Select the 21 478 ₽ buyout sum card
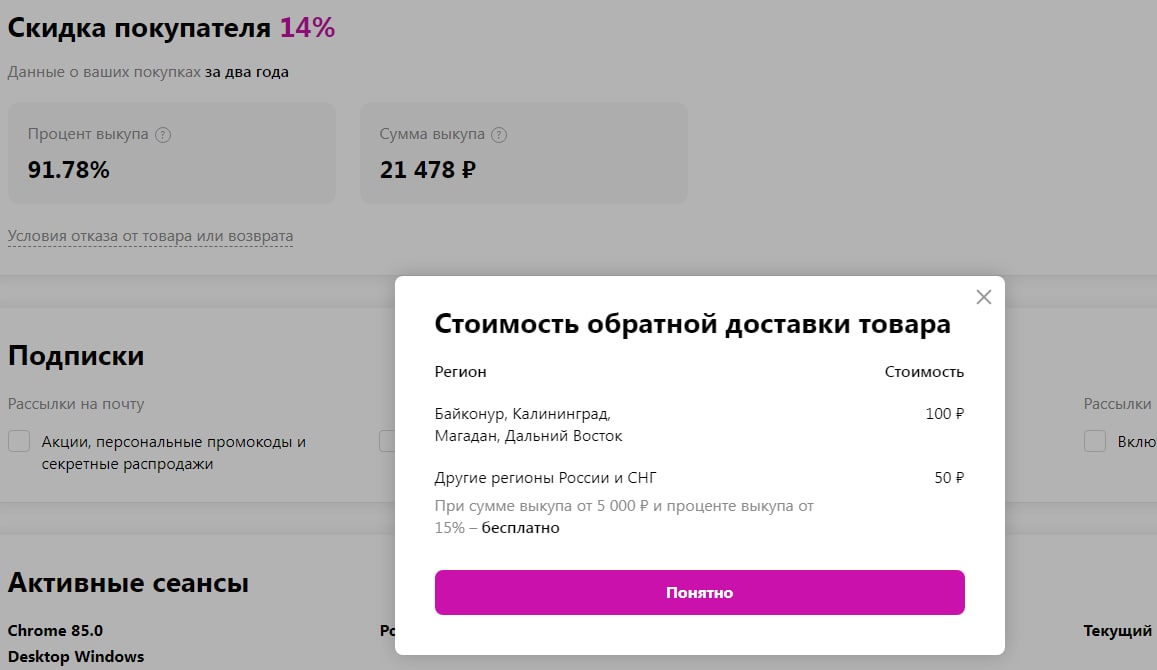Image resolution: width=1157 pixels, height=670 pixels. pyautogui.click(x=523, y=153)
